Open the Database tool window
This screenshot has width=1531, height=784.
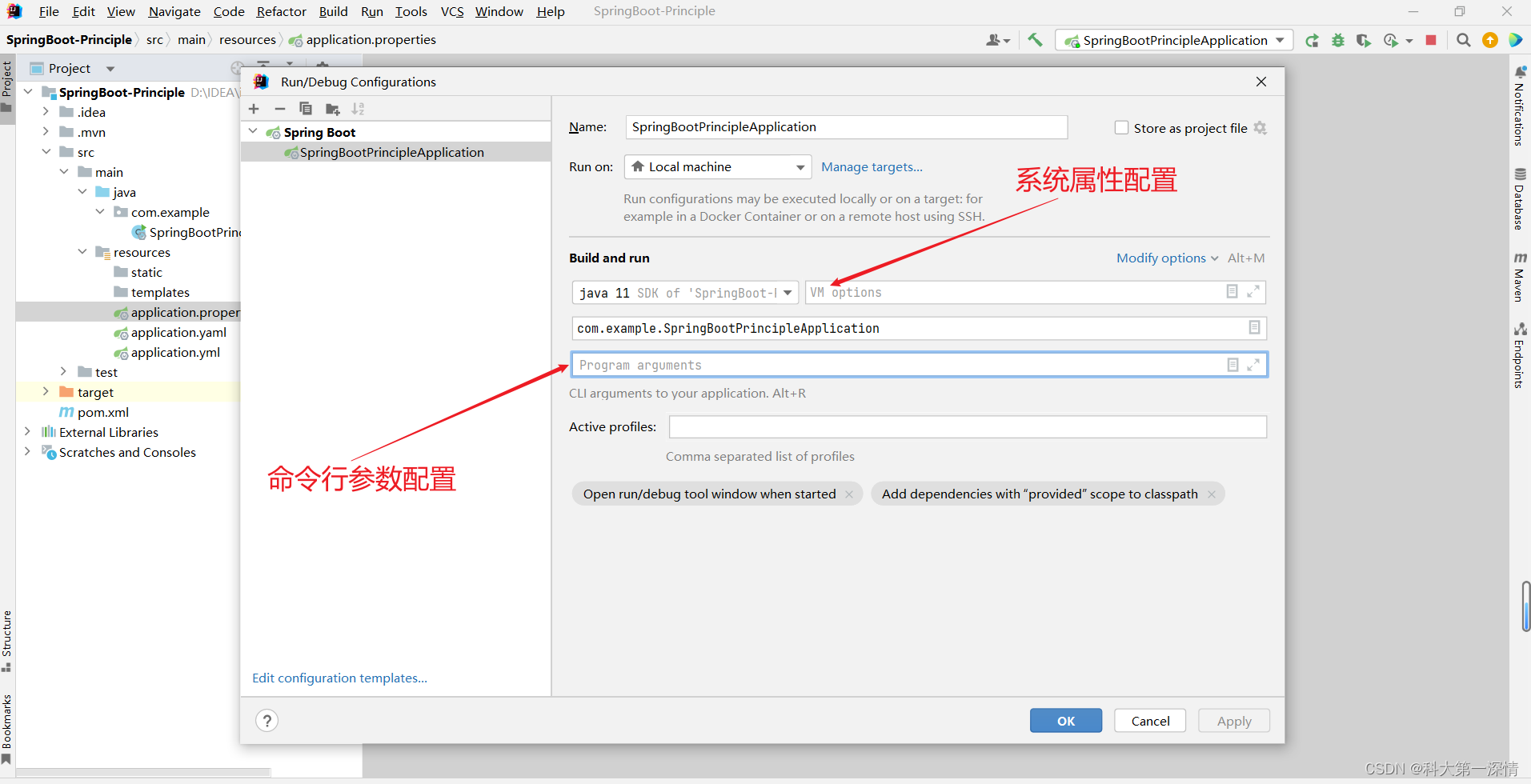click(x=1520, y=198)
